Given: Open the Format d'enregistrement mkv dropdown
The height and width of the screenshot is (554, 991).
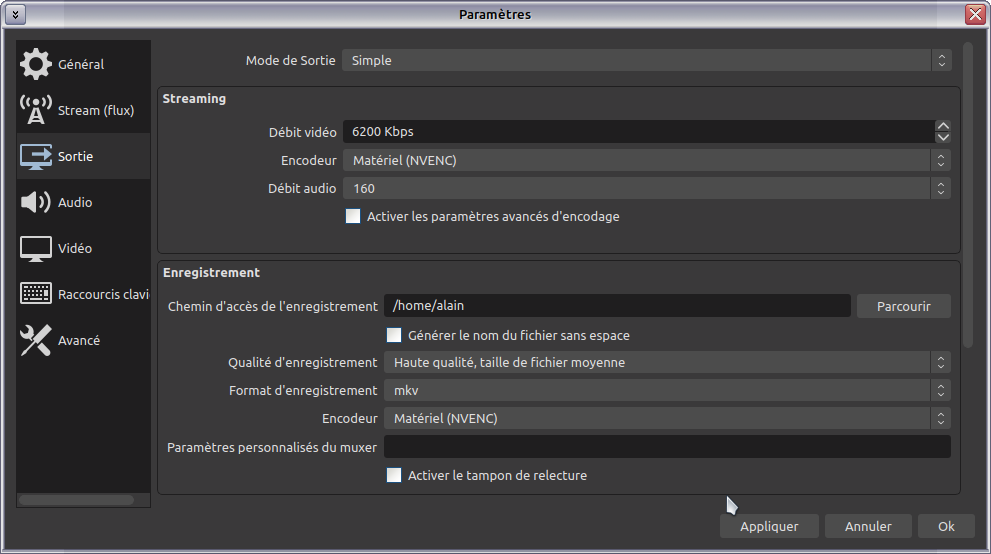Looking at the screenshot, I should (x=666, y=390).
